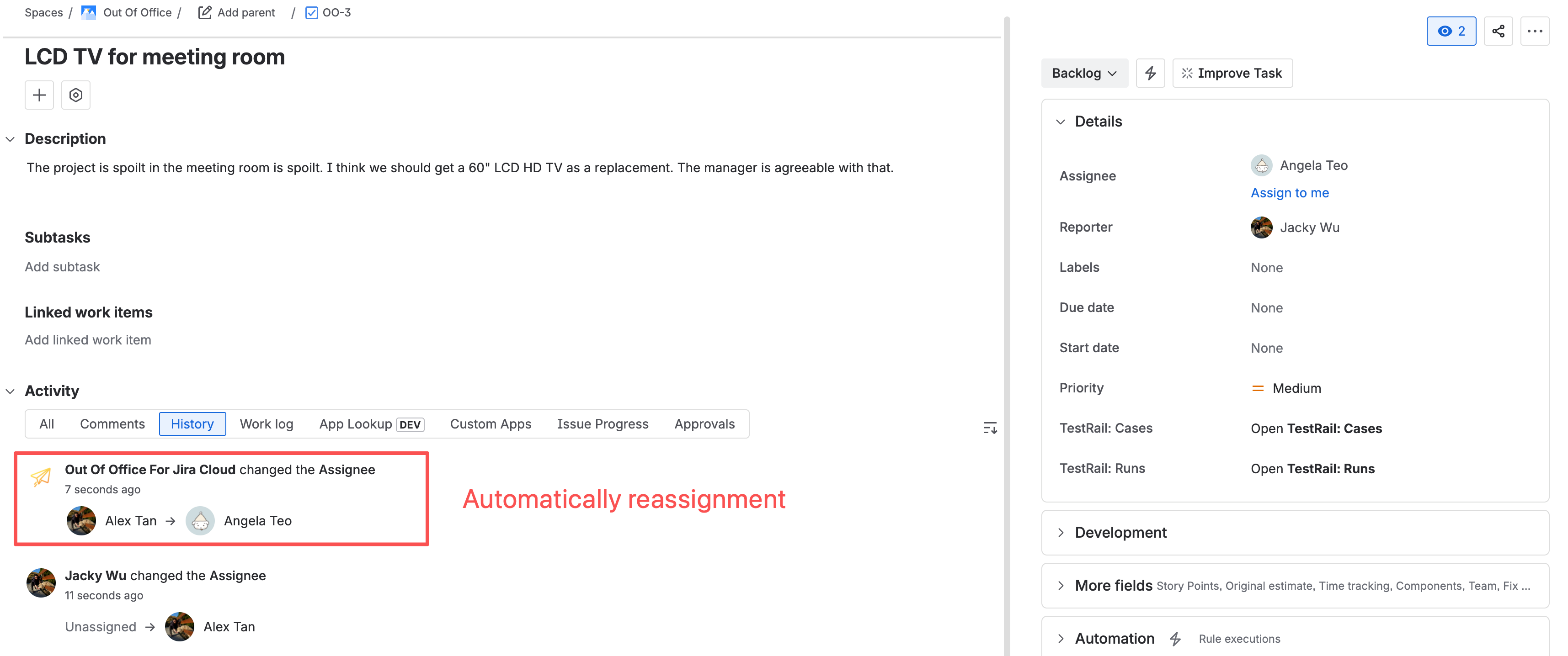Toggle the watch eye button
The width and height of the screenshot is (1568, 656).
(x=1451, y=31)
